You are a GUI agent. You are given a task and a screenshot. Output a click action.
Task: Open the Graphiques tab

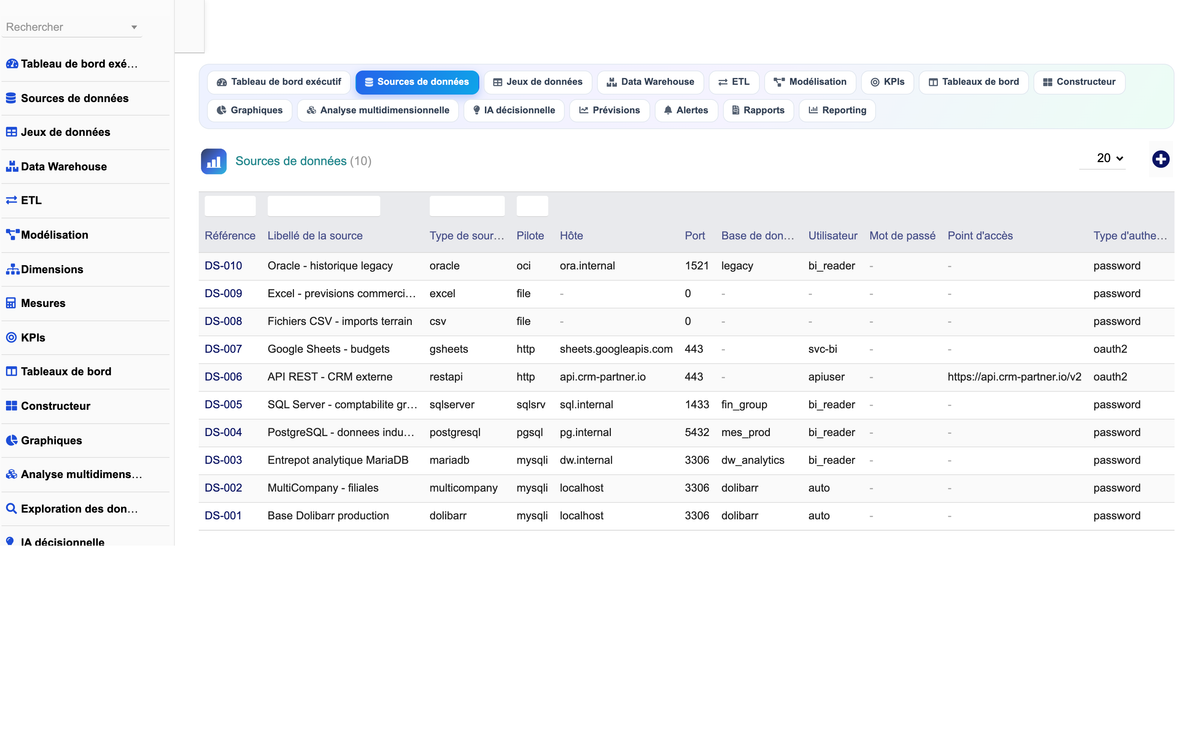click(x=250, y=110)
